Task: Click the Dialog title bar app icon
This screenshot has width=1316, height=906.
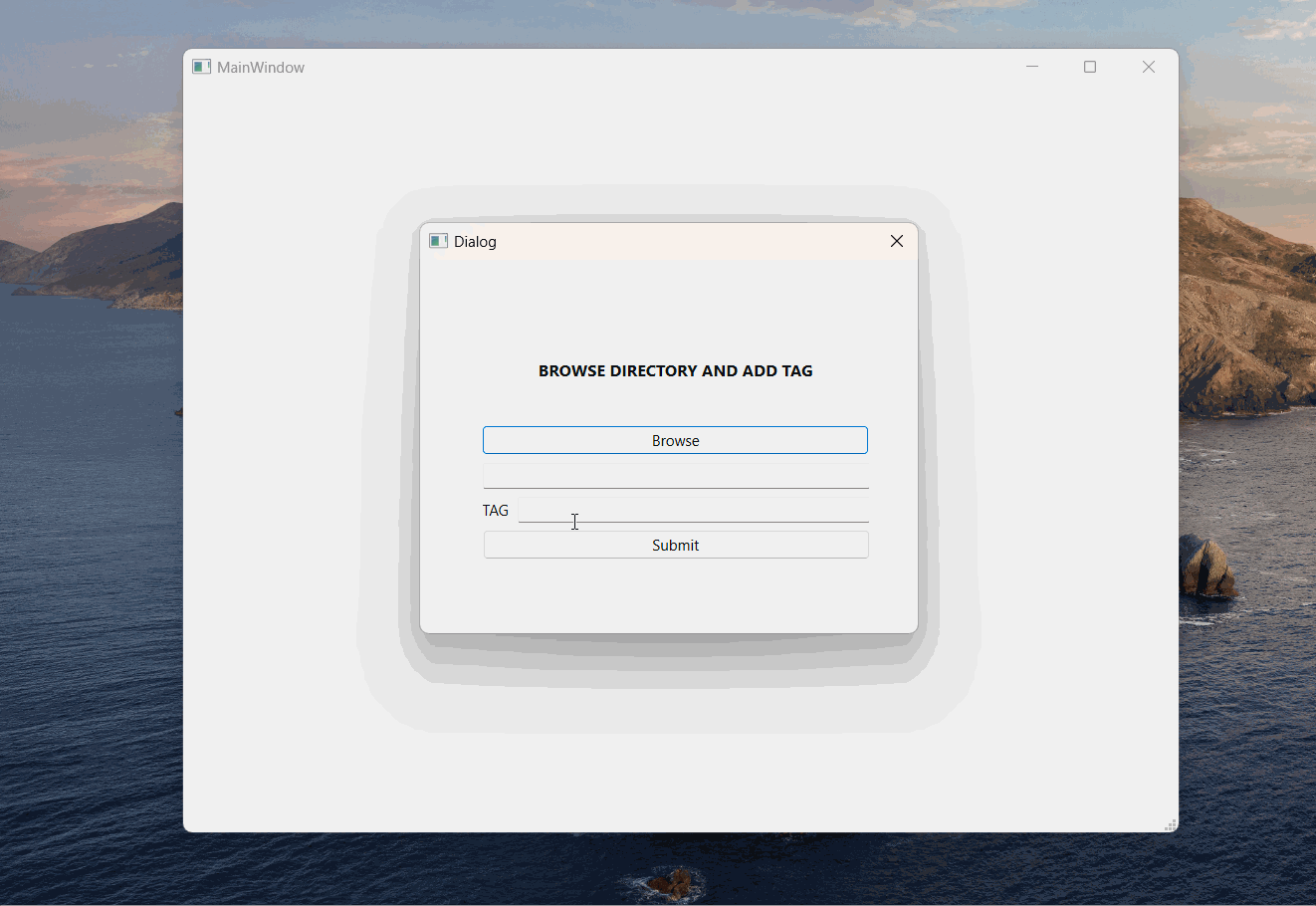Action: [x=438, y=241]
